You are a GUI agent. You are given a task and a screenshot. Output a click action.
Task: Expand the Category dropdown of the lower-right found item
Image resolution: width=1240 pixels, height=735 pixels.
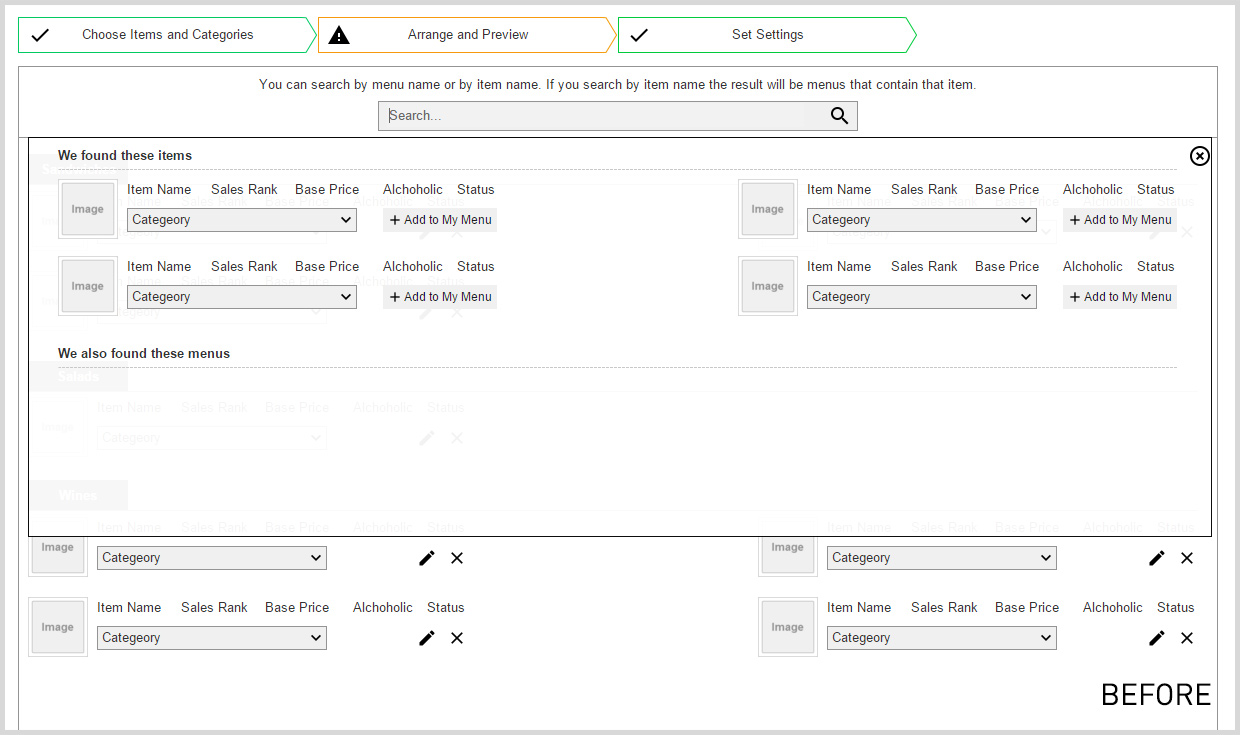point(921,297)
